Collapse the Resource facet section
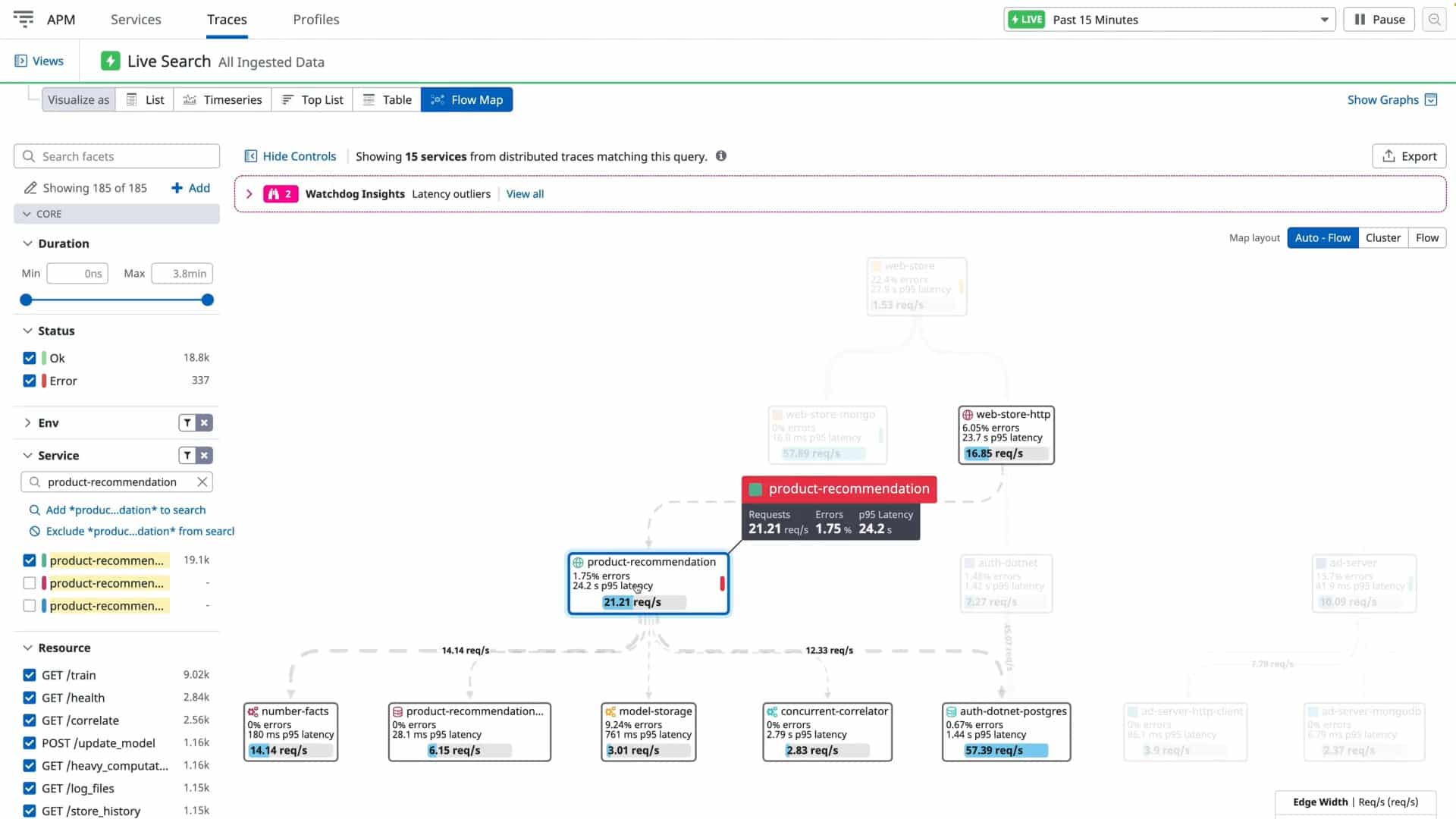 (27, 648)
